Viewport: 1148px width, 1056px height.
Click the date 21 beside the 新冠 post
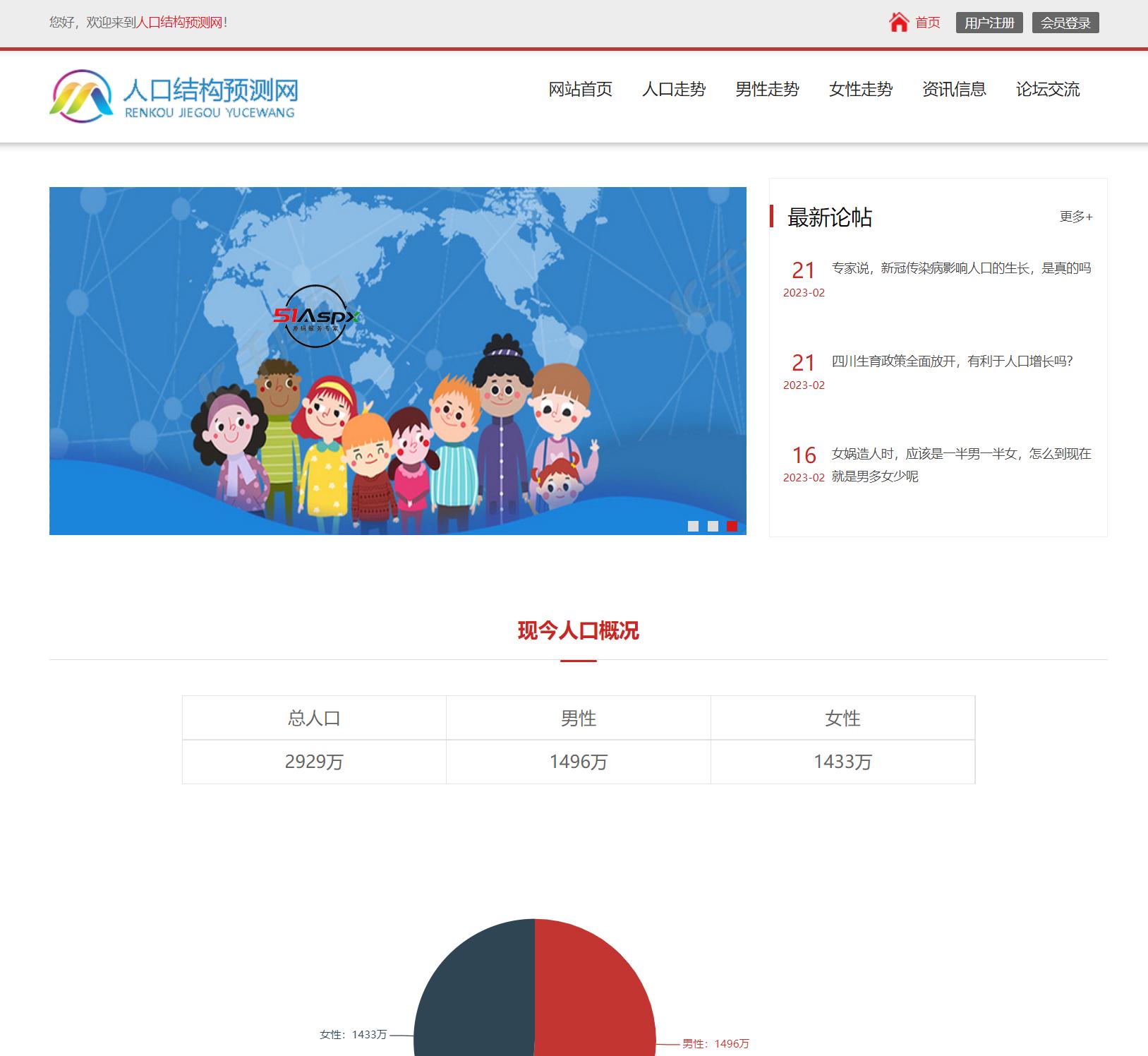point(804,270)
